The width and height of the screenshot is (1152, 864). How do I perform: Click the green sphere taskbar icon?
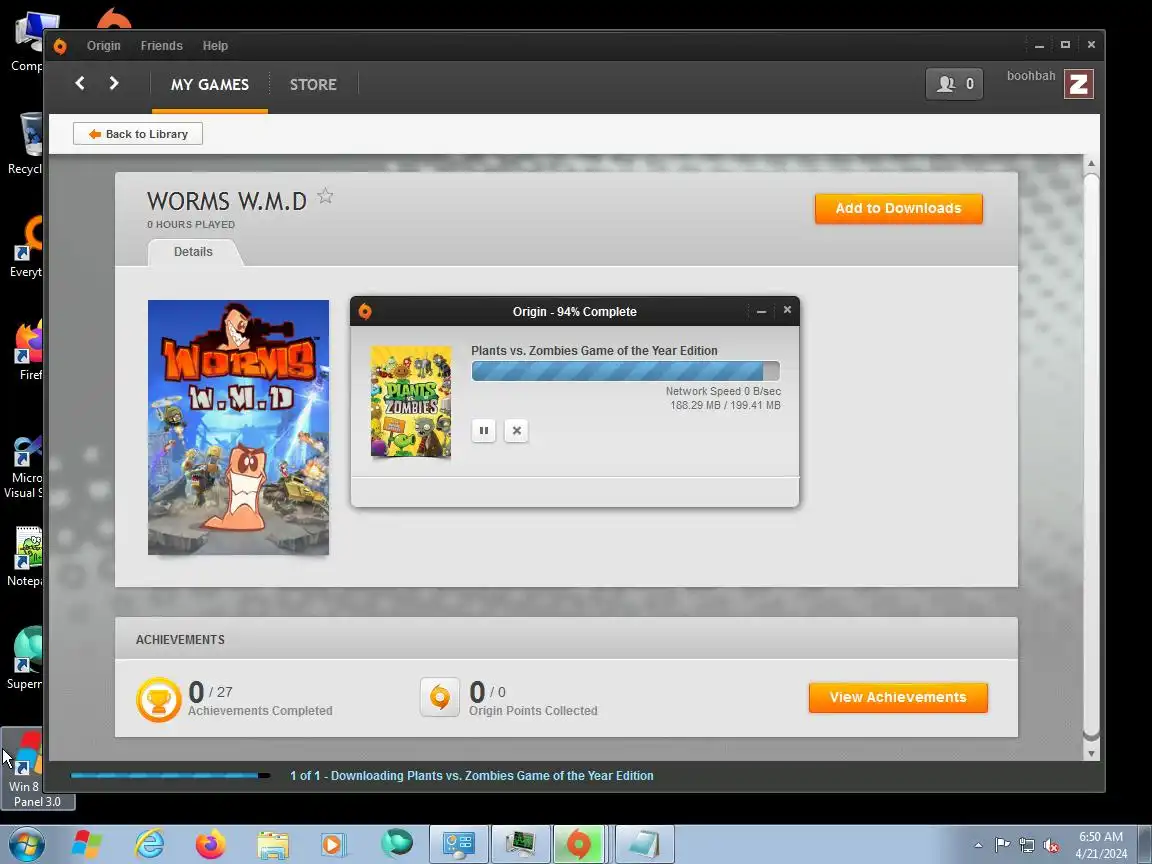click(397, 843)
